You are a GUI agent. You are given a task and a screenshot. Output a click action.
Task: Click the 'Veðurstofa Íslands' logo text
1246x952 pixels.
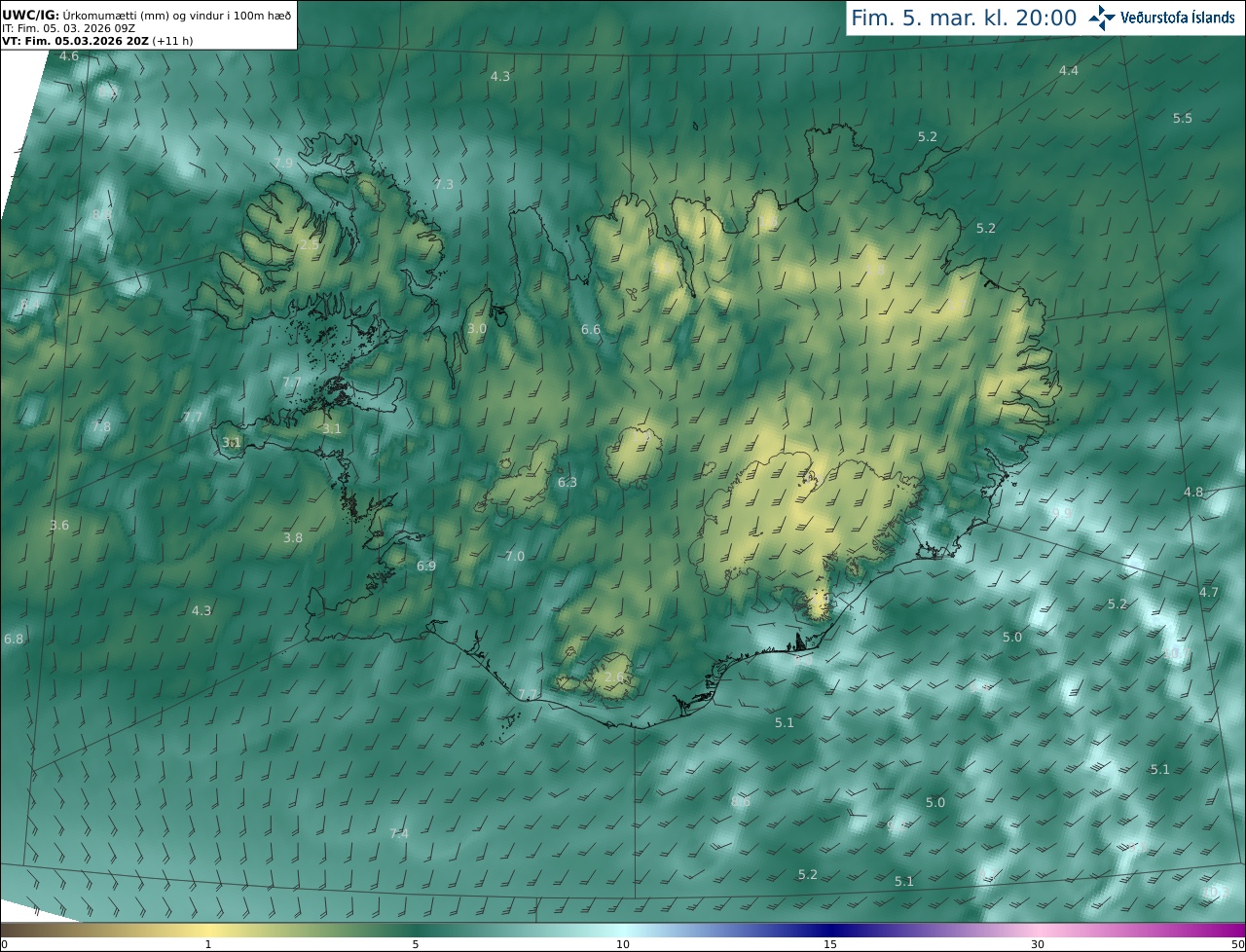tap(1178, 18)
